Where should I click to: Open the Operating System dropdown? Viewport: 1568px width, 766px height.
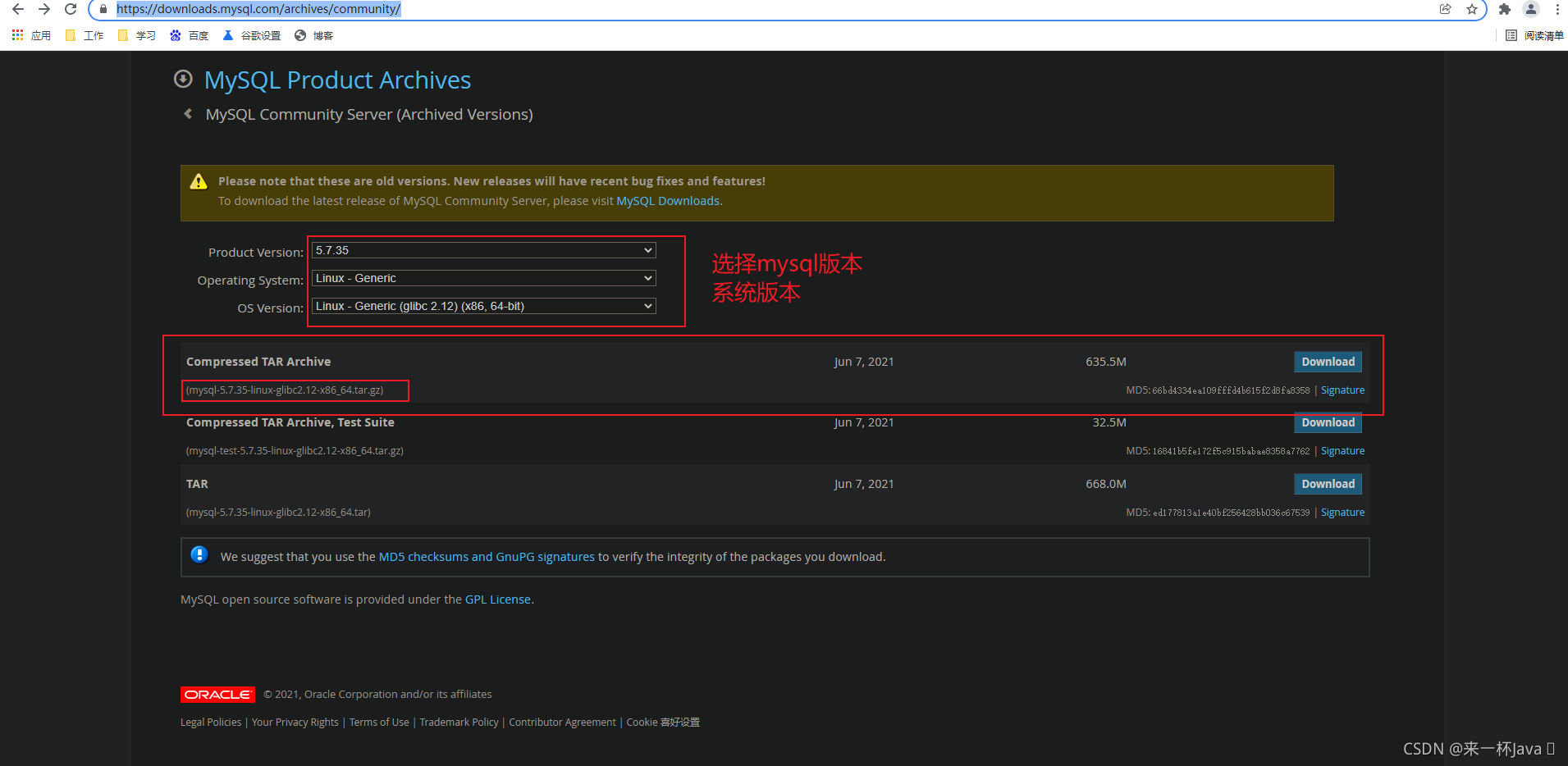click(483, 278)
